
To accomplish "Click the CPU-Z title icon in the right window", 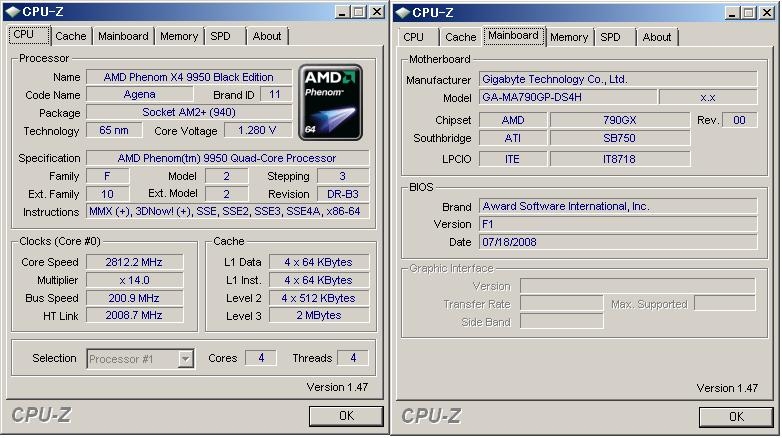I will tap(402, 13).
